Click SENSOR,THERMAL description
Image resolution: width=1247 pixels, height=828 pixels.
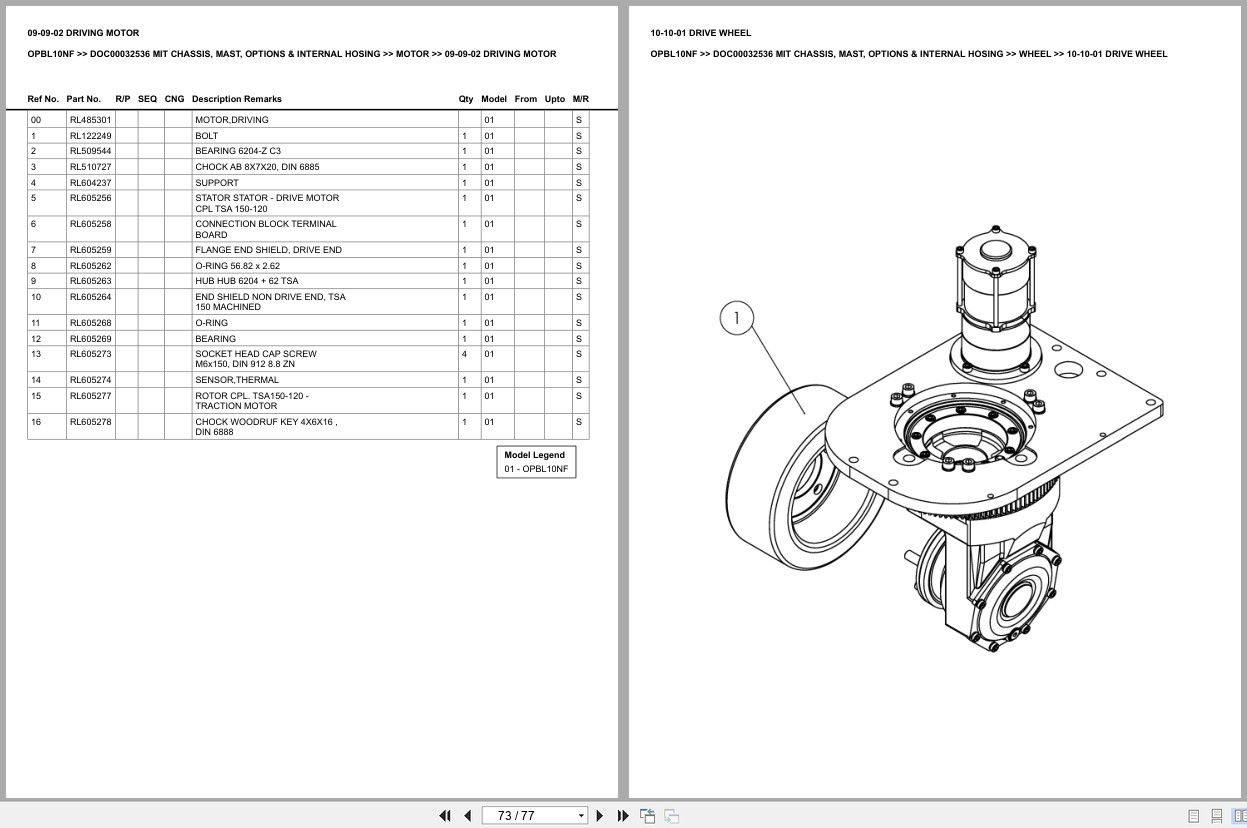pyautogui.click(x=237, y=380)
